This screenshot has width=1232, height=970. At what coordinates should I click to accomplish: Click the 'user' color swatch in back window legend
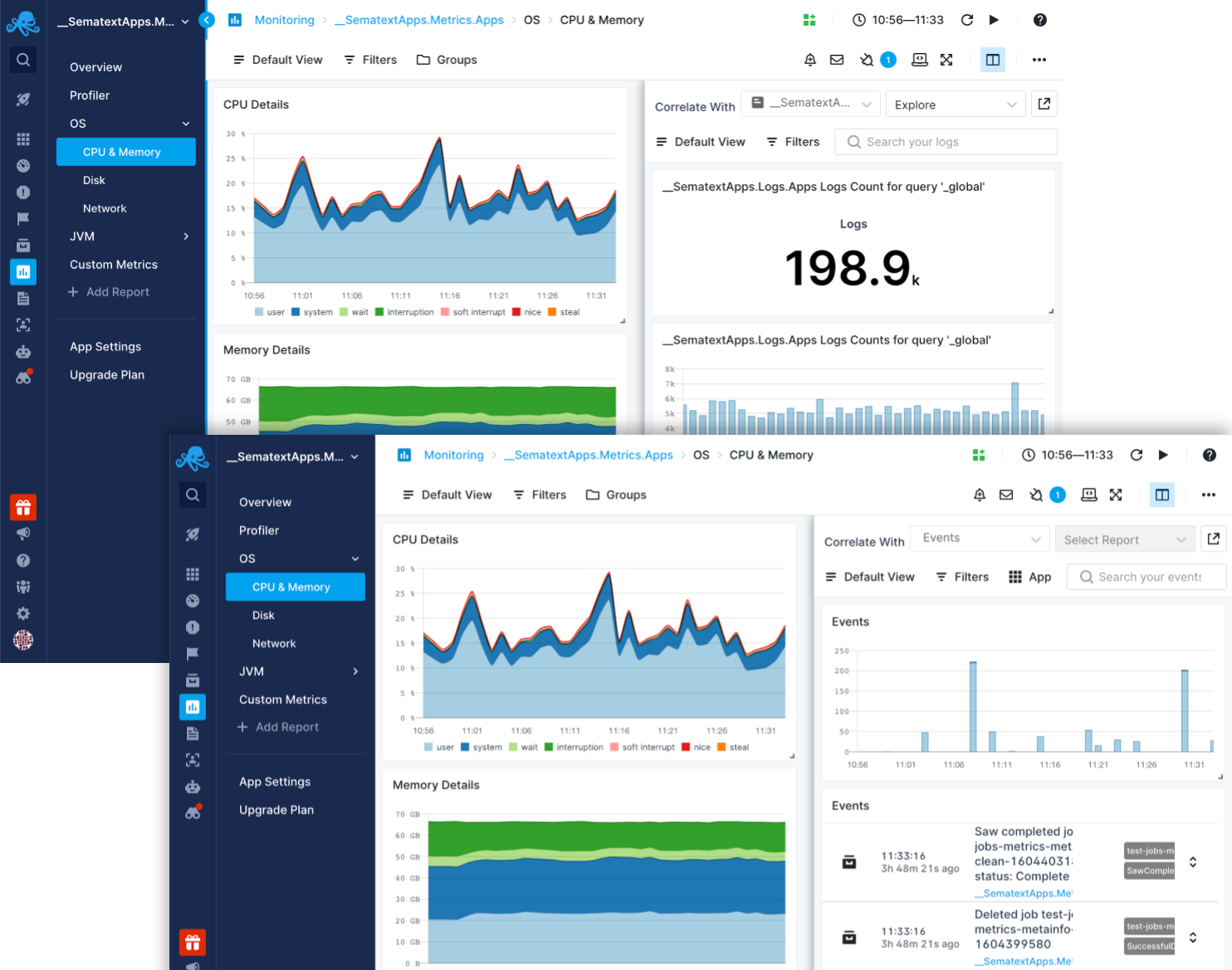(259, 312)
